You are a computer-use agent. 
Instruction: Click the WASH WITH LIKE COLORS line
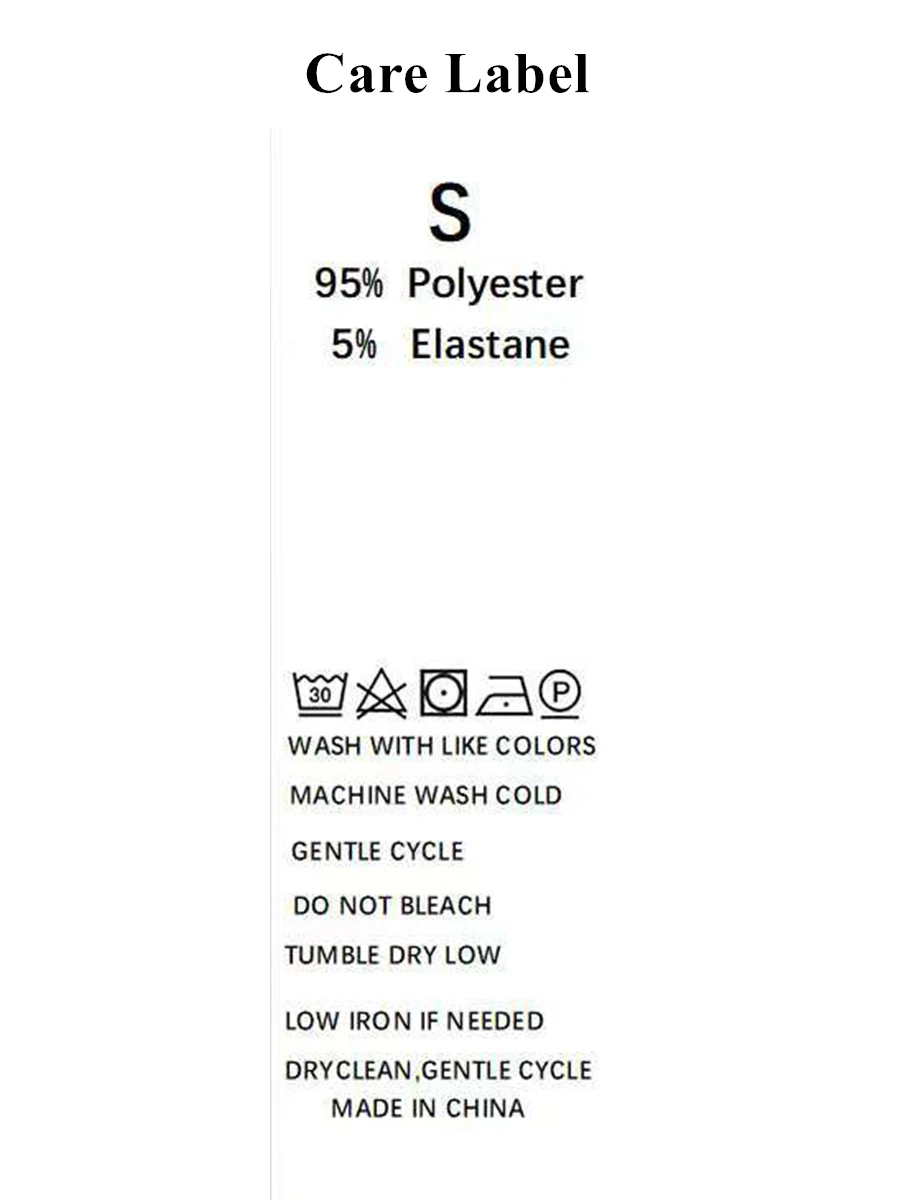(441, 746)
